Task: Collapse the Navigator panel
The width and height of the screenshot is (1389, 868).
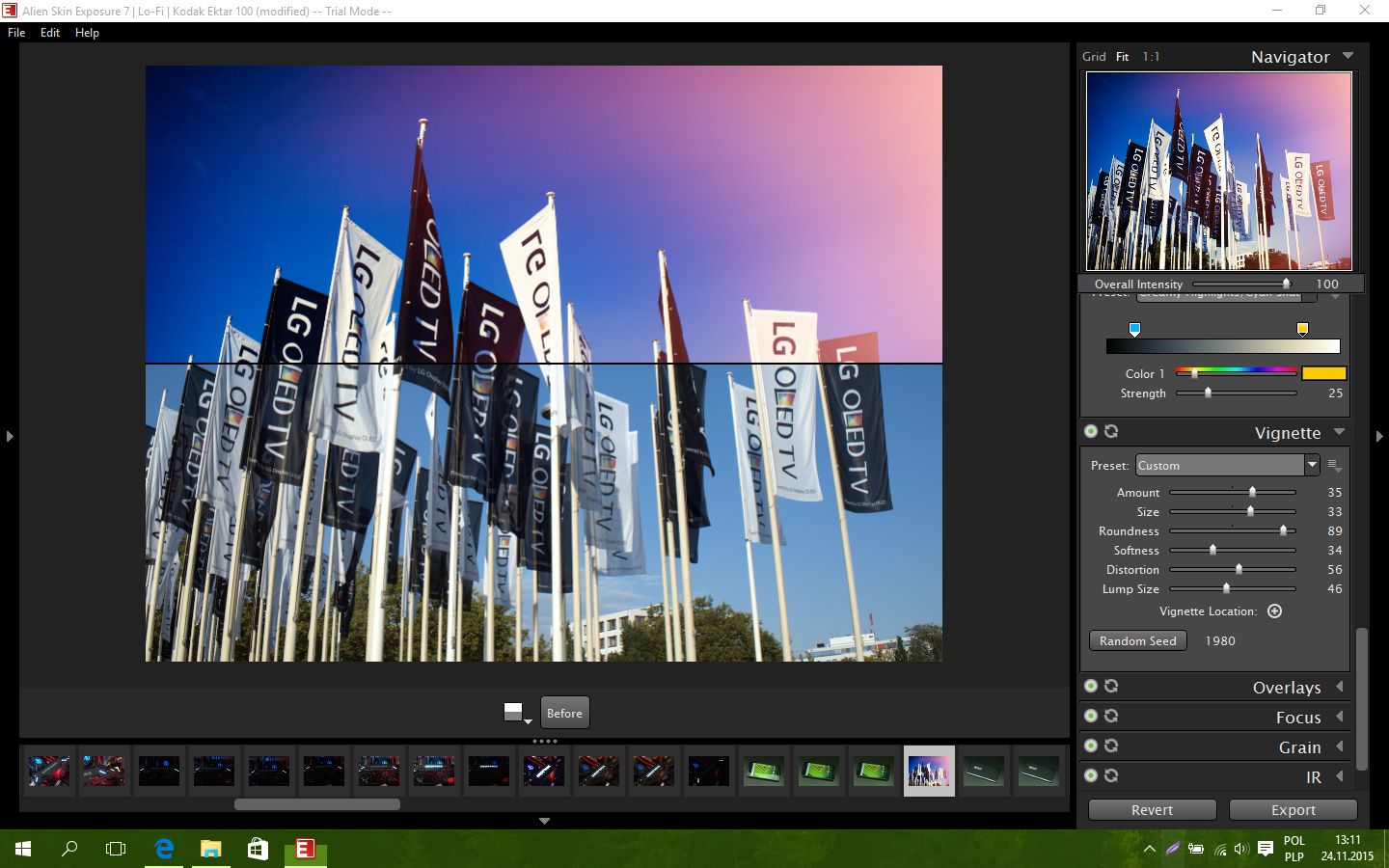Action: (x=1348, y=56)
